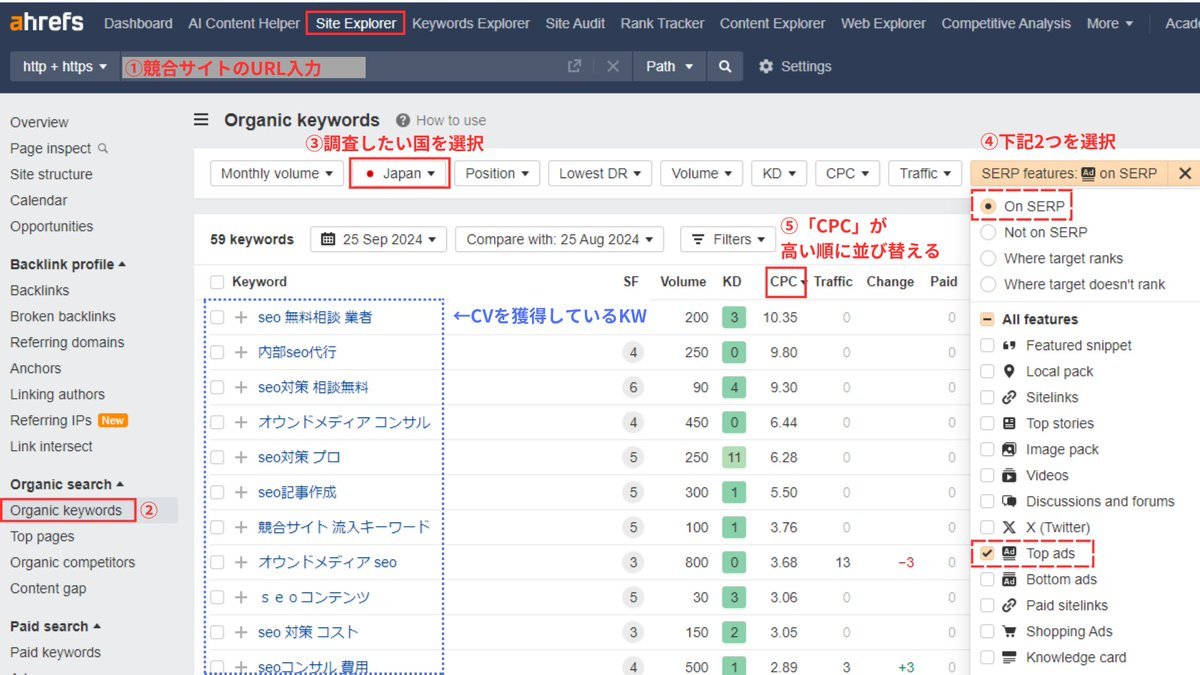Select the Not on SERP radio option
This screenshot has width=1200, height=675.
click(988, 232)
